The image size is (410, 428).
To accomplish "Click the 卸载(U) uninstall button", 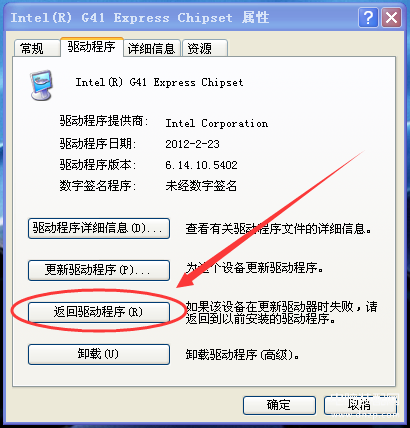I will coord(99,354).
